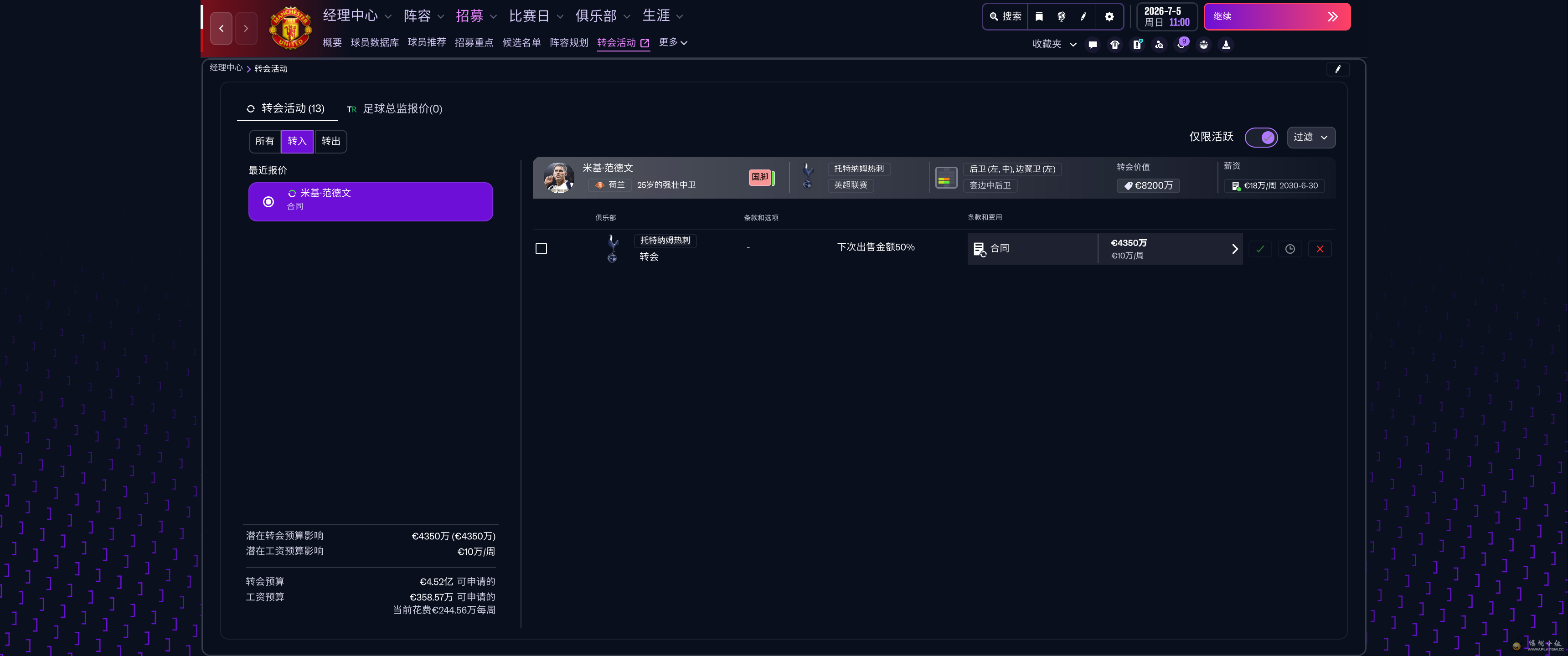
Task: Select the 转出 filter tab
Action: pos(330,141)
